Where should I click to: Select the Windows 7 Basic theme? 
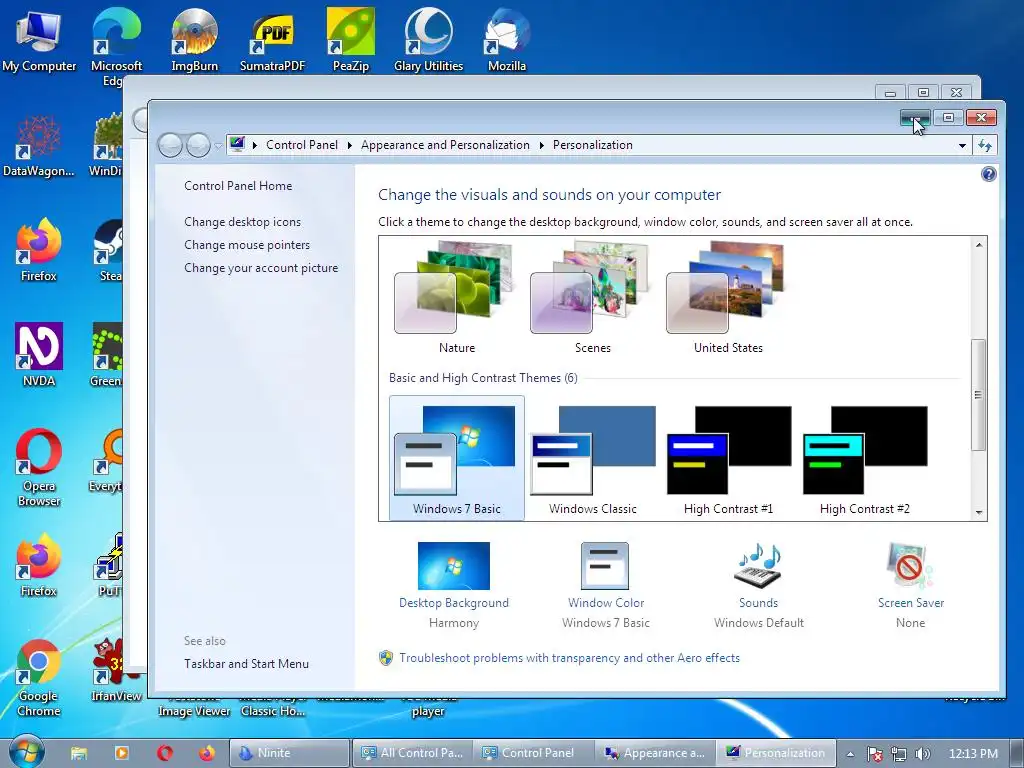456,458
